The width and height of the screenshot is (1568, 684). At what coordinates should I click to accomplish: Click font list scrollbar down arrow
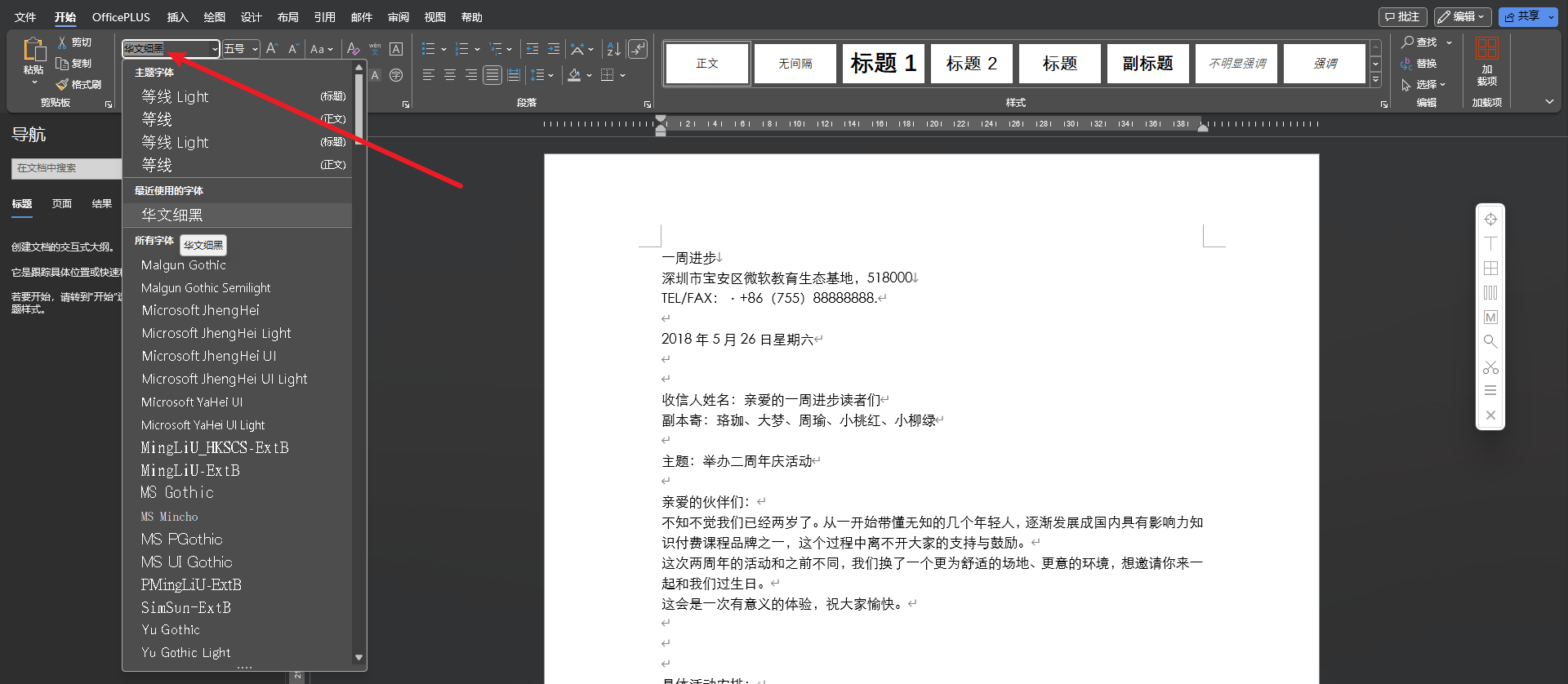point(359,658)
